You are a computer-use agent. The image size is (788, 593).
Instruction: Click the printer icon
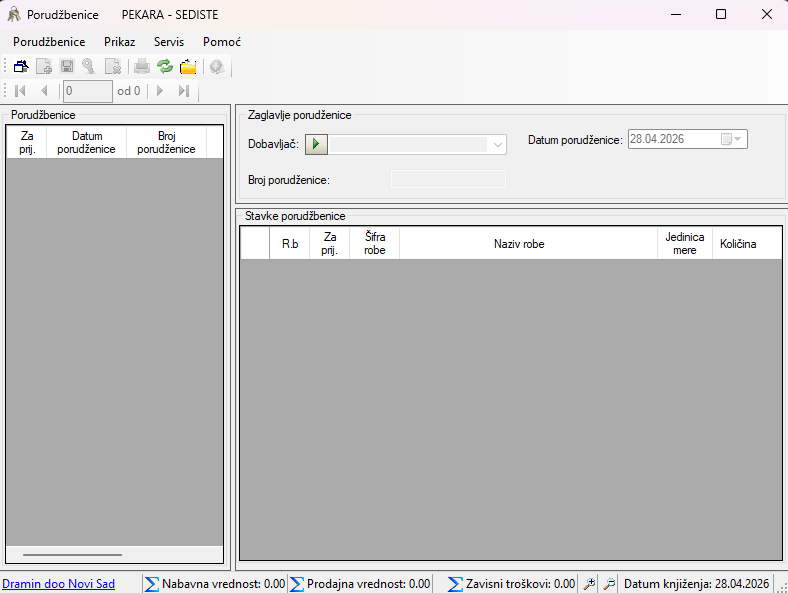[x=142, y=66]
